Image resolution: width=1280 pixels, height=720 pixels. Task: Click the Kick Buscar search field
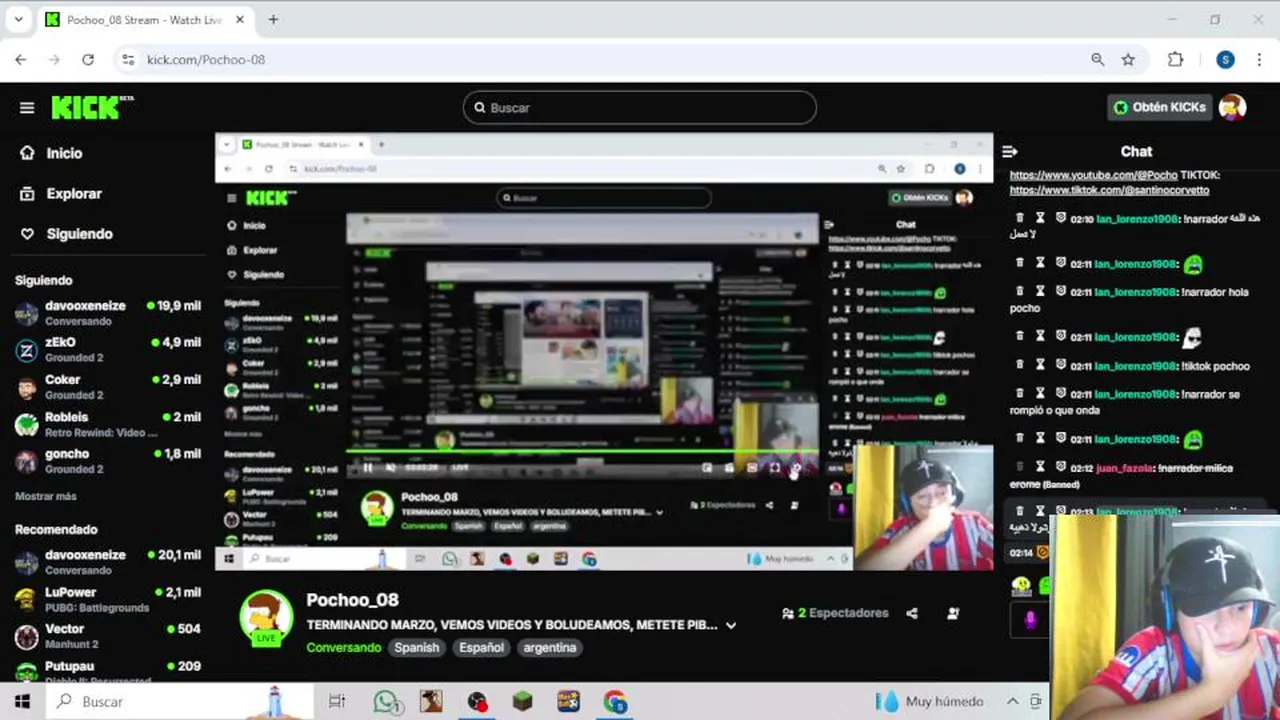[x=640, y=107]
